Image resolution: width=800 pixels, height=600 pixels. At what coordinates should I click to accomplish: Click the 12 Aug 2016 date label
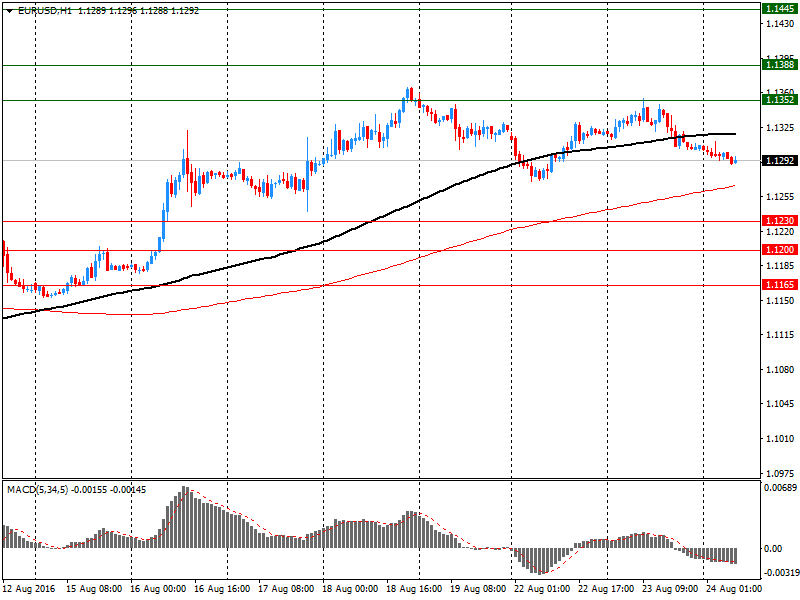[29, 589]
